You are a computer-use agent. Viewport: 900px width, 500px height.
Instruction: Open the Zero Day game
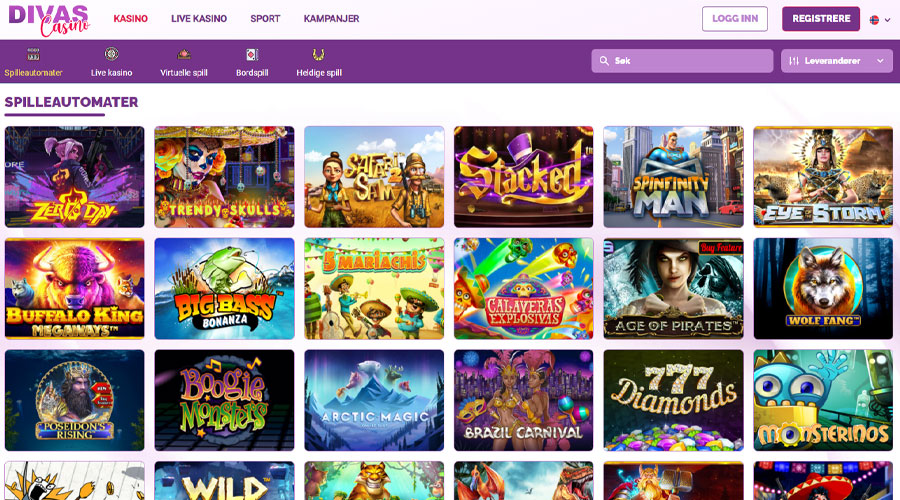(x=75, y=177)
